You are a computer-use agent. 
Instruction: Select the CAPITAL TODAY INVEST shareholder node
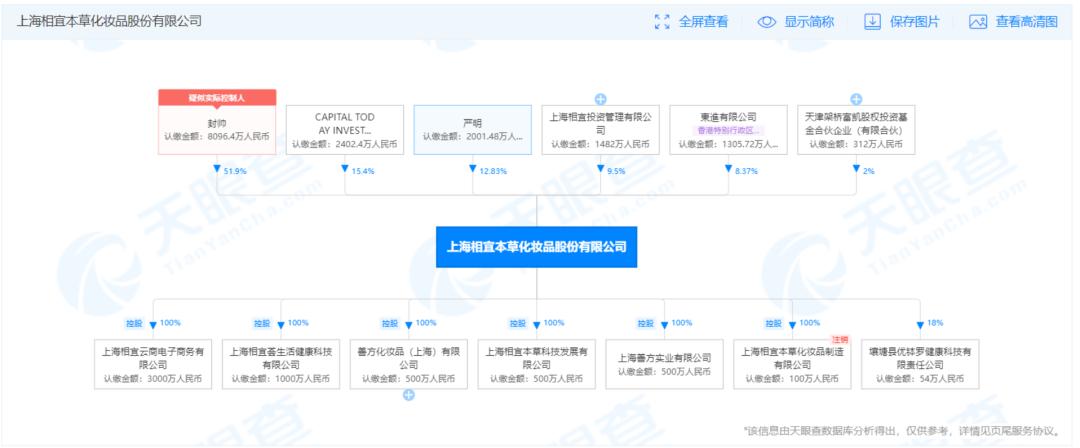click(344, 130)
